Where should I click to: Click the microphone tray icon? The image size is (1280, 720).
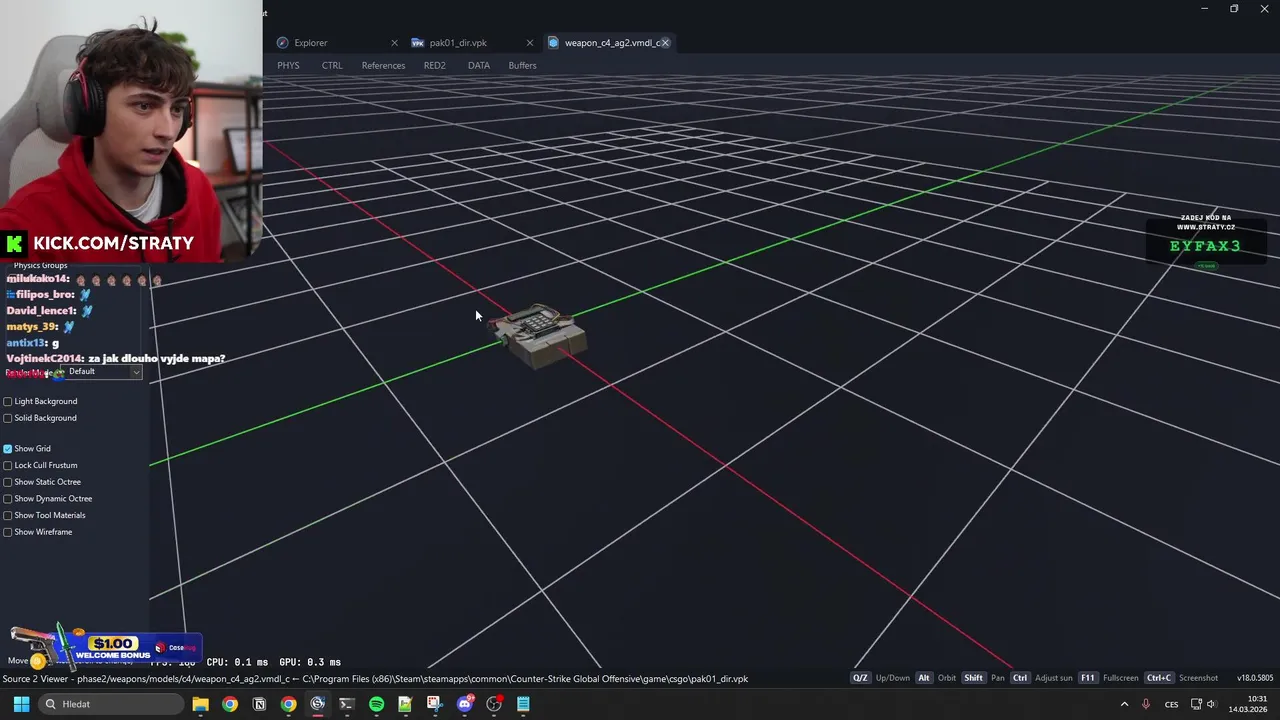1146,704
